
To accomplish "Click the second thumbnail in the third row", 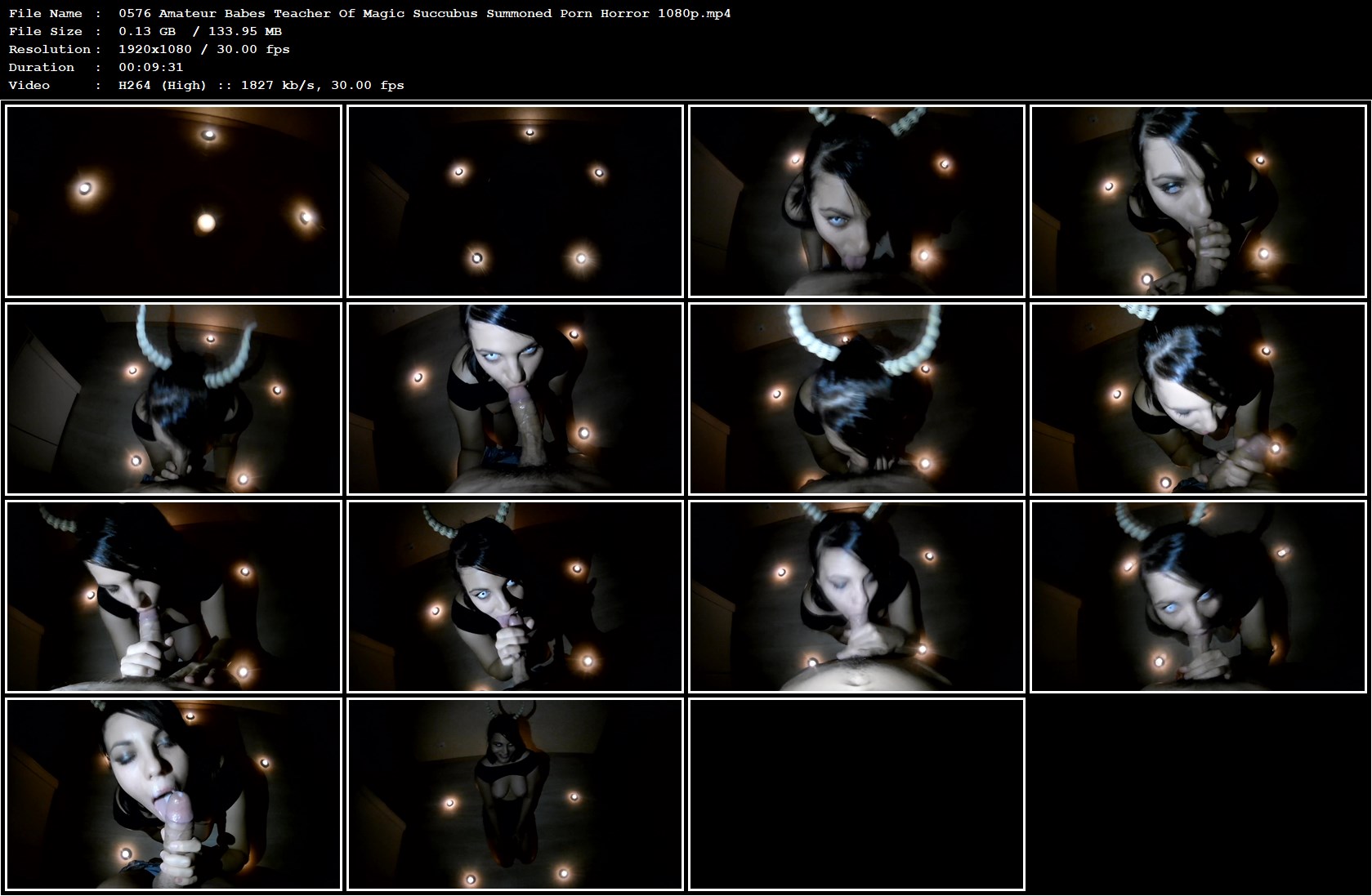I will point(516,598).
